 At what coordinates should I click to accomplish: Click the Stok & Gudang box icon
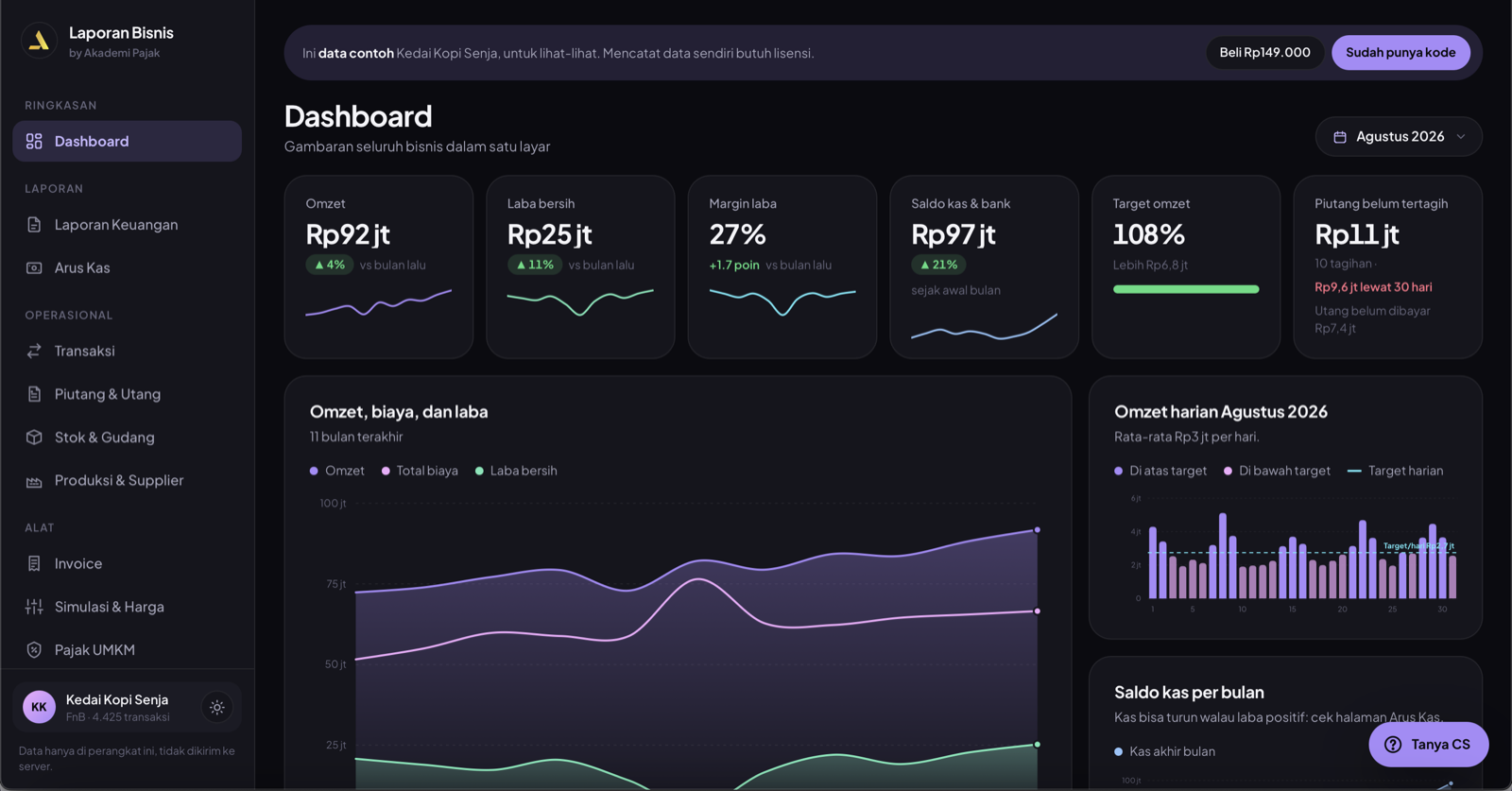point(34,438)
